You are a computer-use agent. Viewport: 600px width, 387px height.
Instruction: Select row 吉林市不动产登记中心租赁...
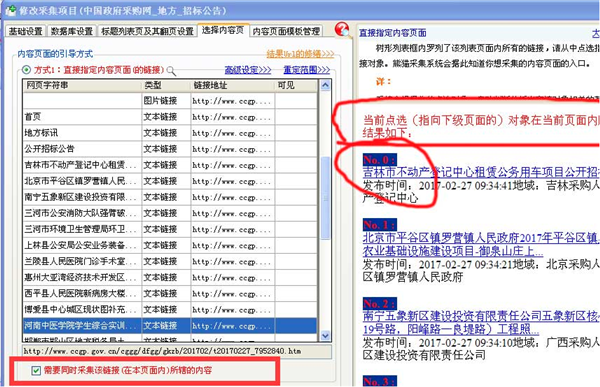(x=170, y=165)
